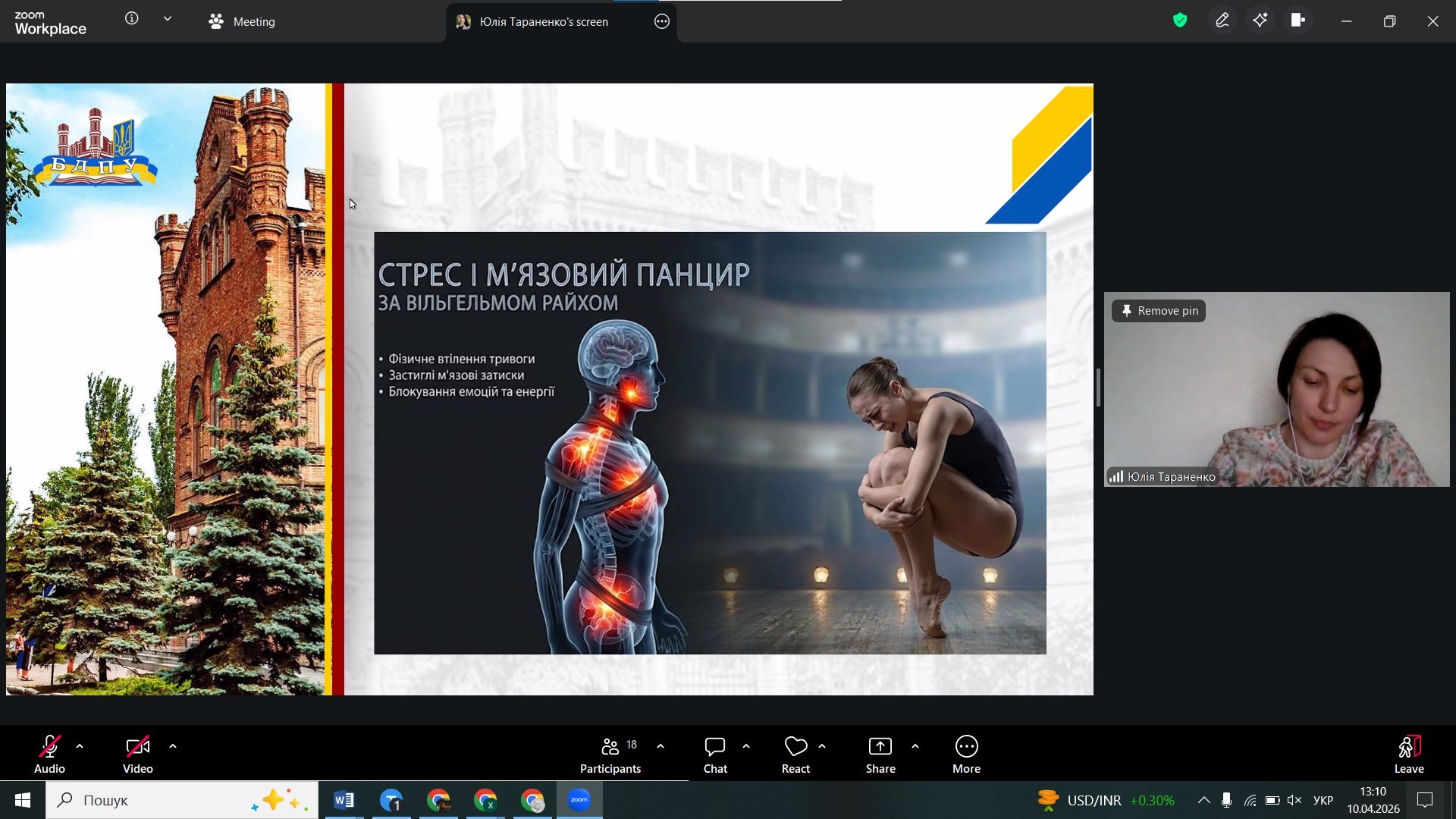This screenshot has width=1456, height=819.
Task: Click the Share screen icon
Action: pos(880,747)
